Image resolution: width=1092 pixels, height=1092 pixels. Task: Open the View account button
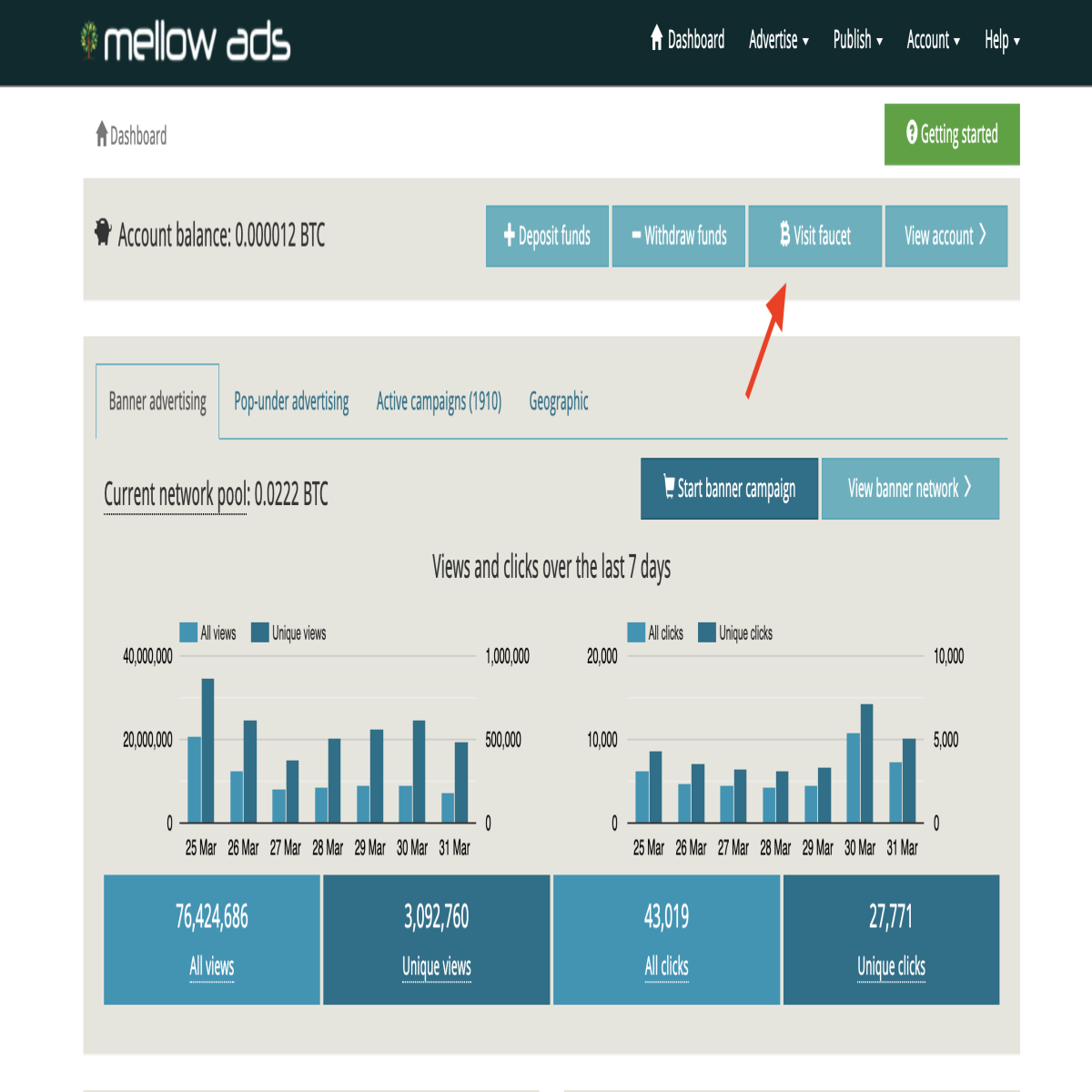[x=946, y=236]
